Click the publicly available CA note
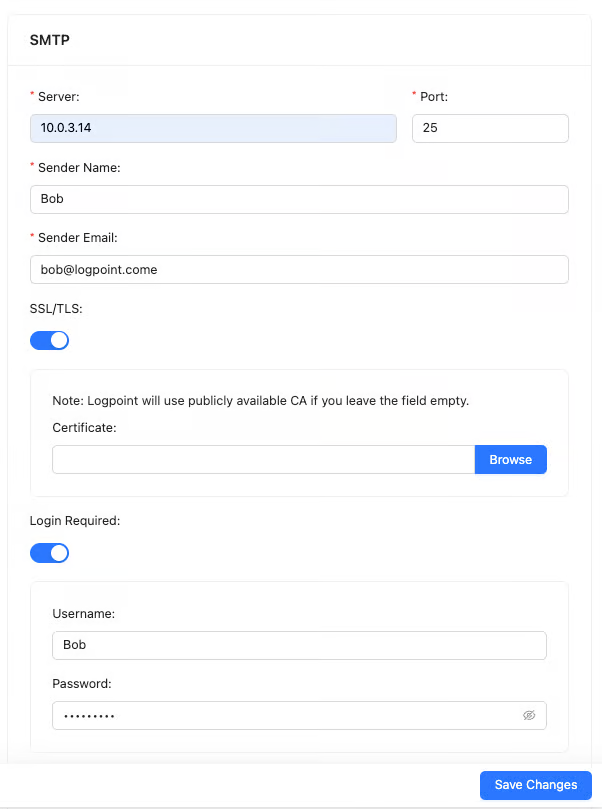 click(x=261, y=401)
